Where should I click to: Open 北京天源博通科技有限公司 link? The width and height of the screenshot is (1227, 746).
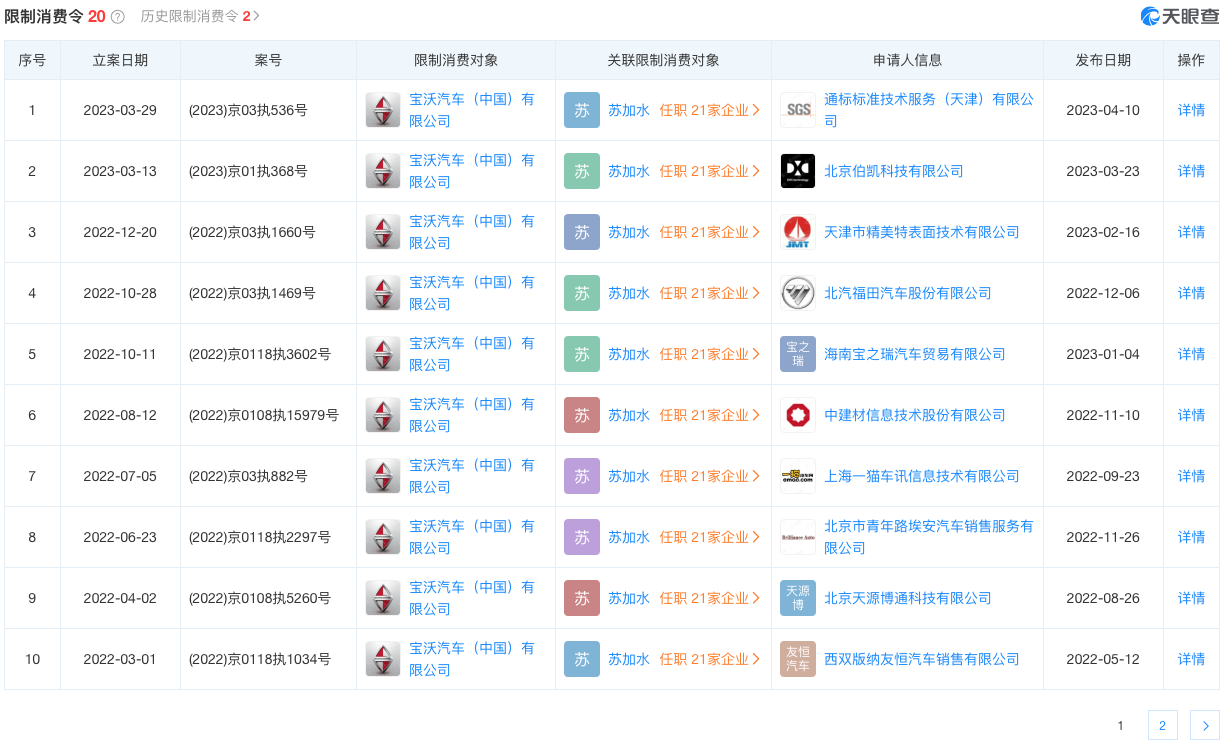(x=908, y=598)
